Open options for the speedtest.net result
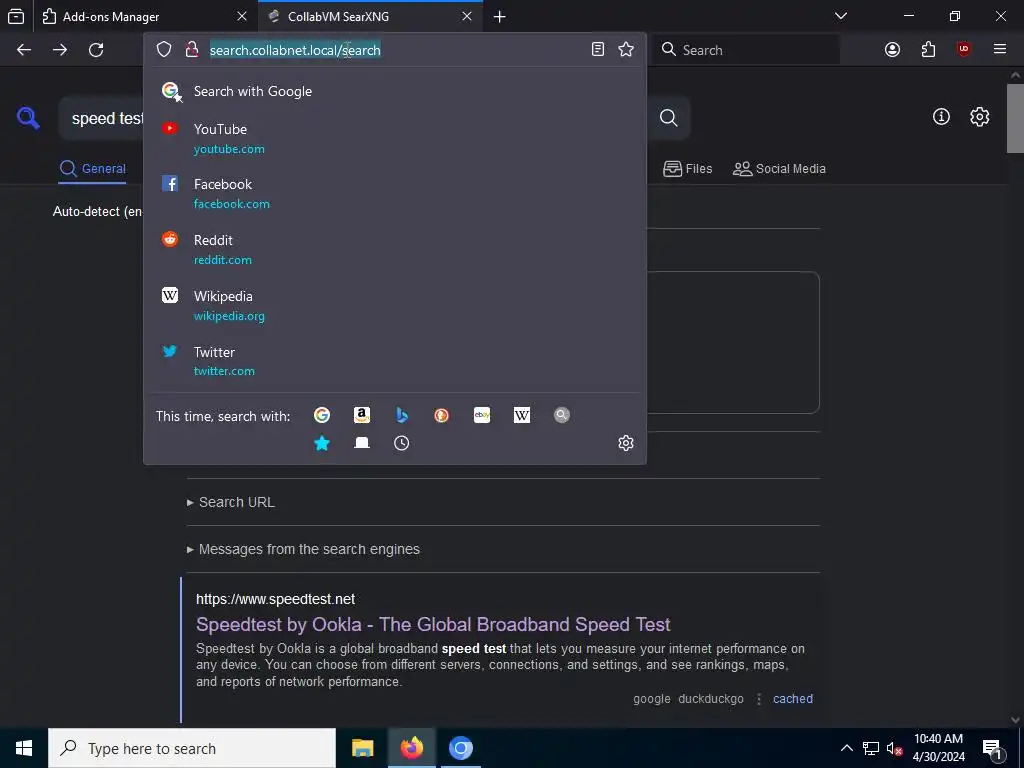Viewport: 1024px width, 768px height. 758,699
